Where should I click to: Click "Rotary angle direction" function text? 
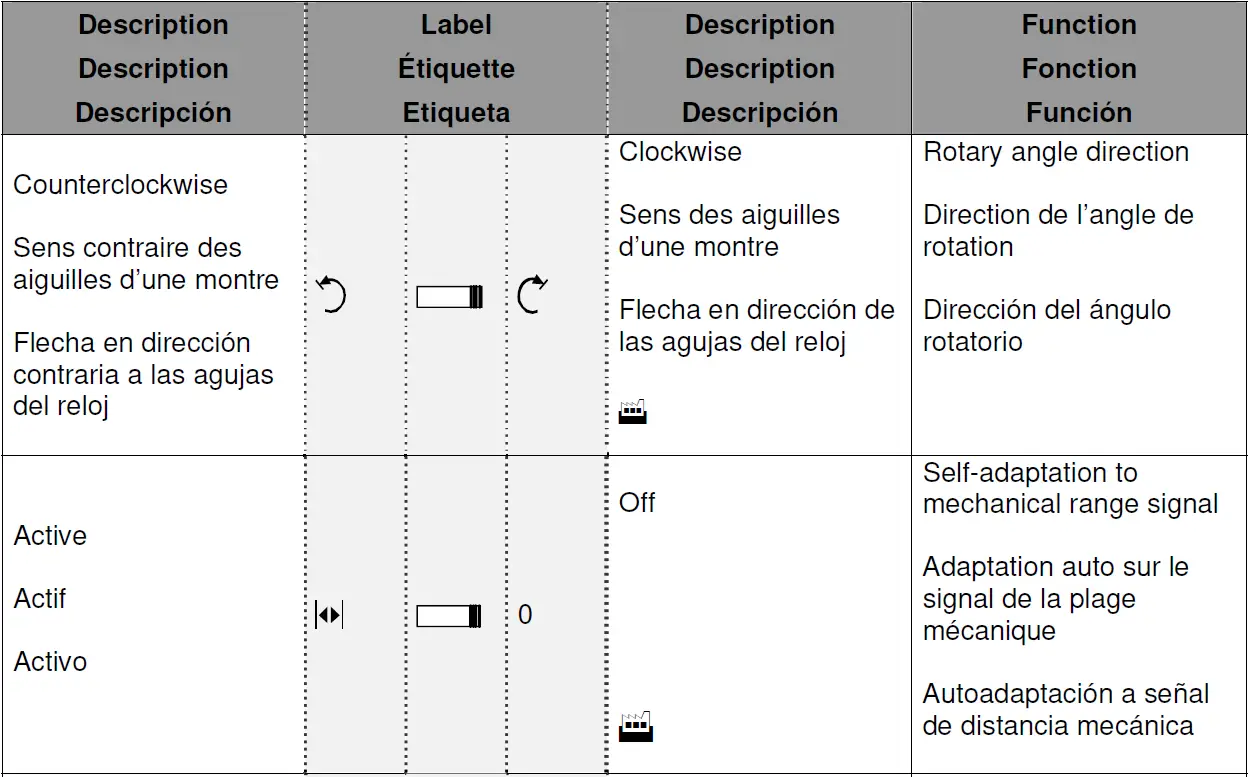1055,153
